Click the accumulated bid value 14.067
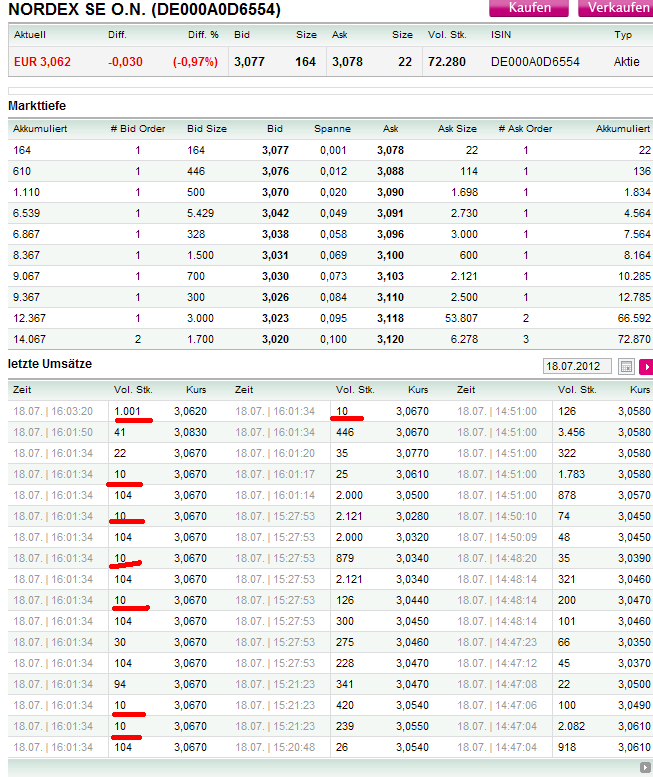Screen dimensions: 653x777 [x=29, y=339]
